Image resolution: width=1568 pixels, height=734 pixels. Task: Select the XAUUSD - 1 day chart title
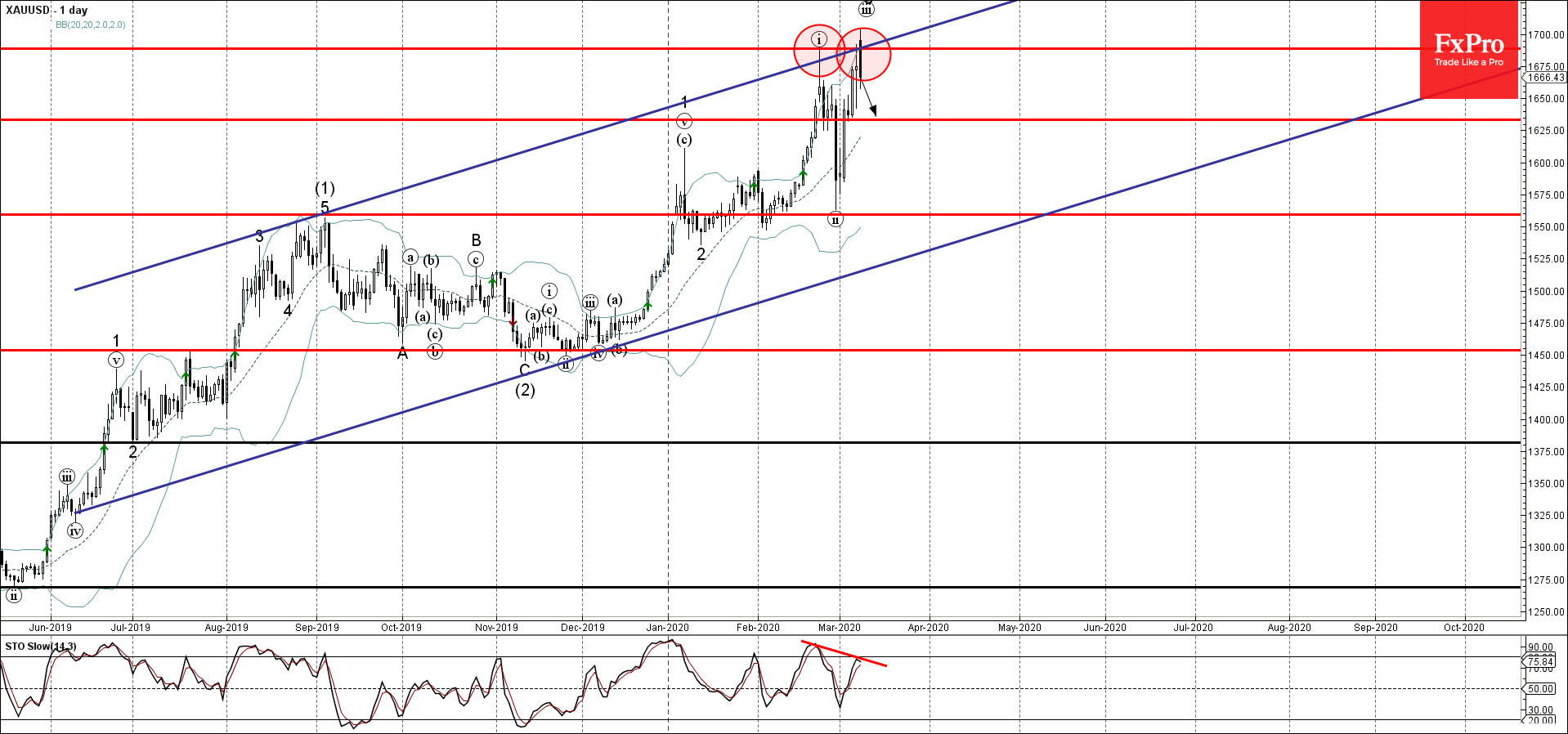47,11
